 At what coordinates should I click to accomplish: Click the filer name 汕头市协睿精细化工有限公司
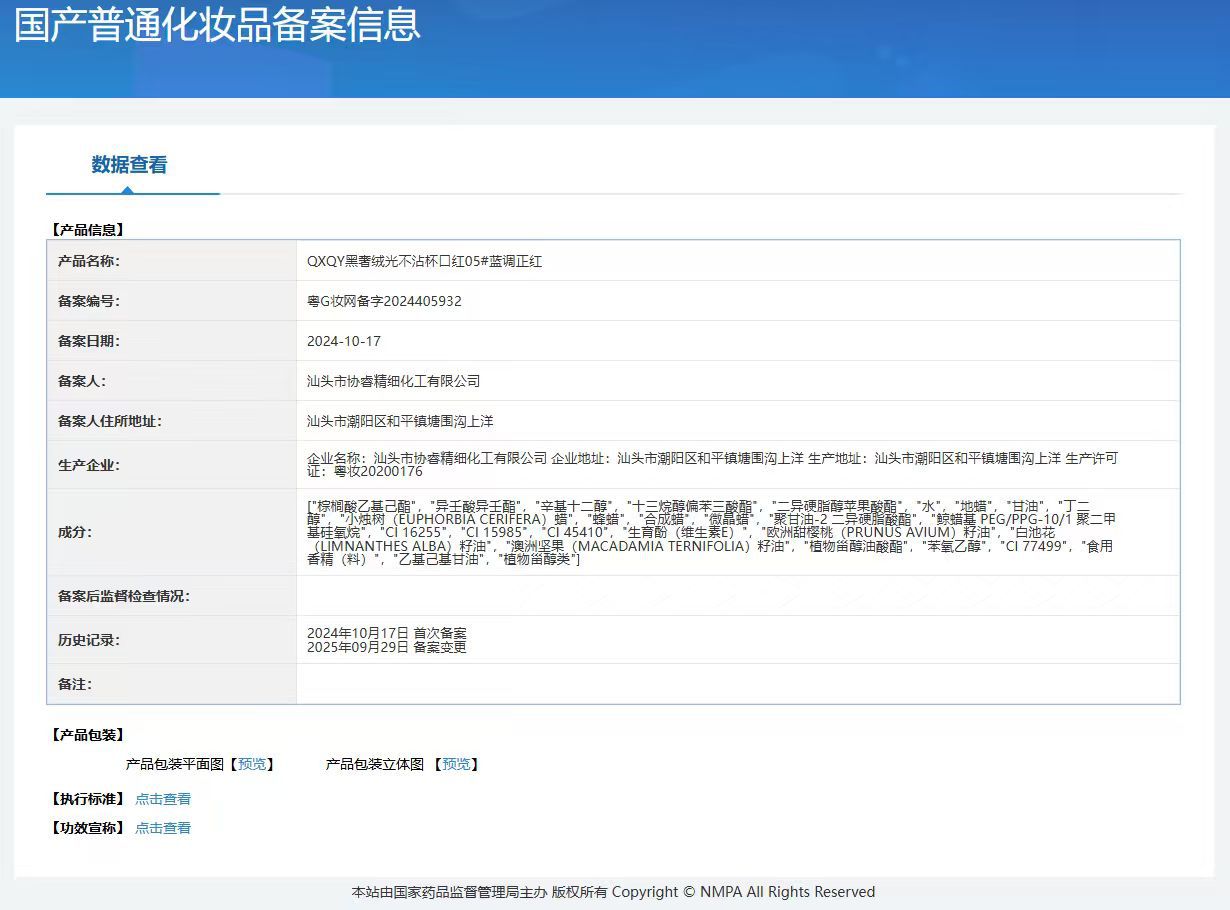[x=394, y=381]
